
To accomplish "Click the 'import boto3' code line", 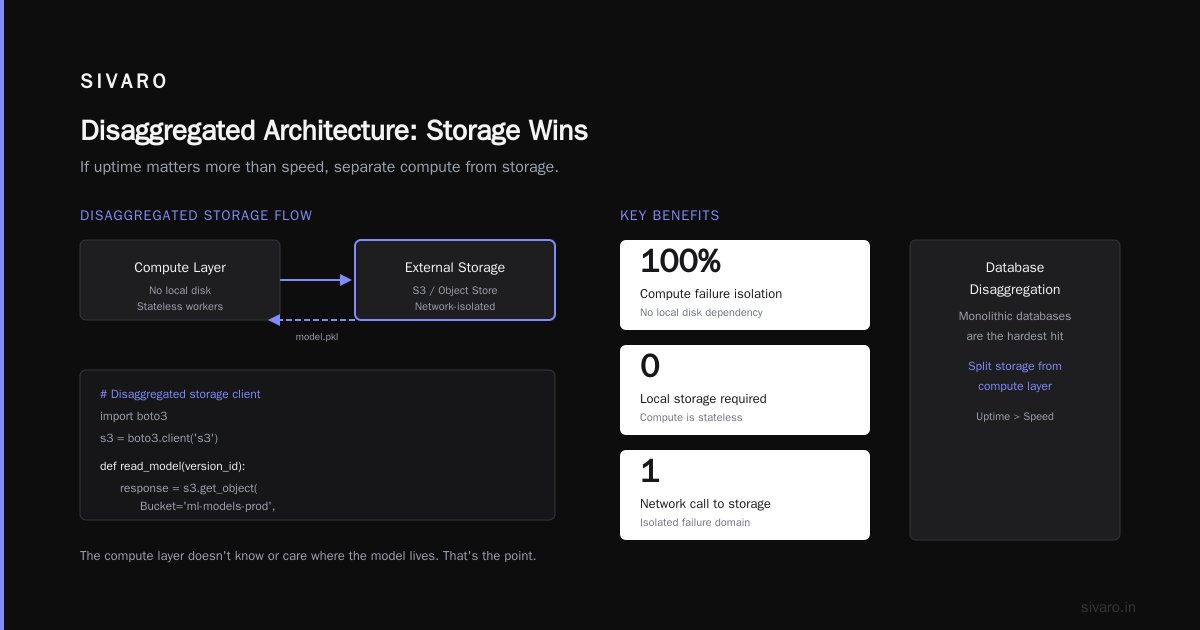I will pyautogui.click(x=134, y=416).
